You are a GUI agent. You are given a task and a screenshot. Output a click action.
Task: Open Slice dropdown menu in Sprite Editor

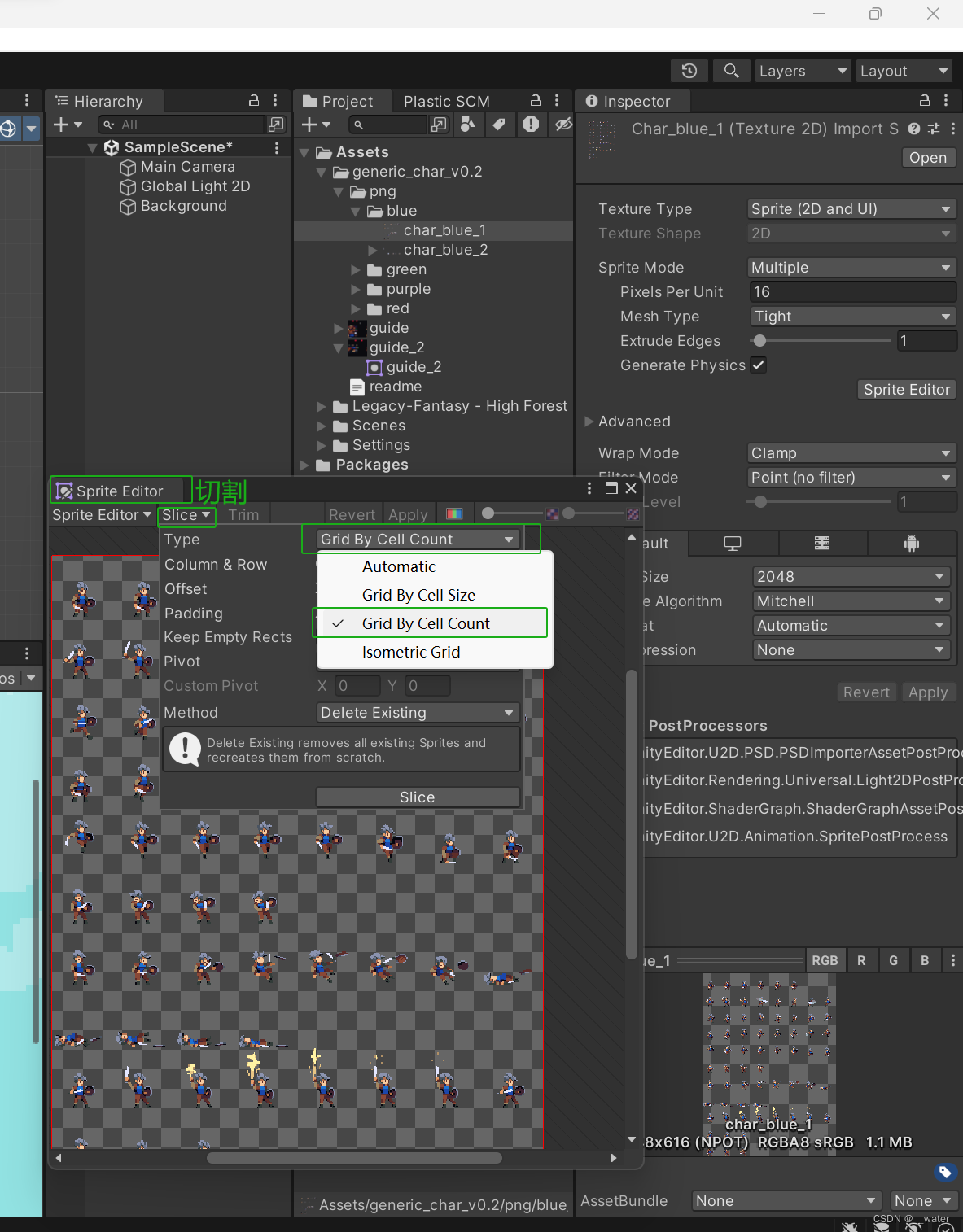[x=186, y=515]
